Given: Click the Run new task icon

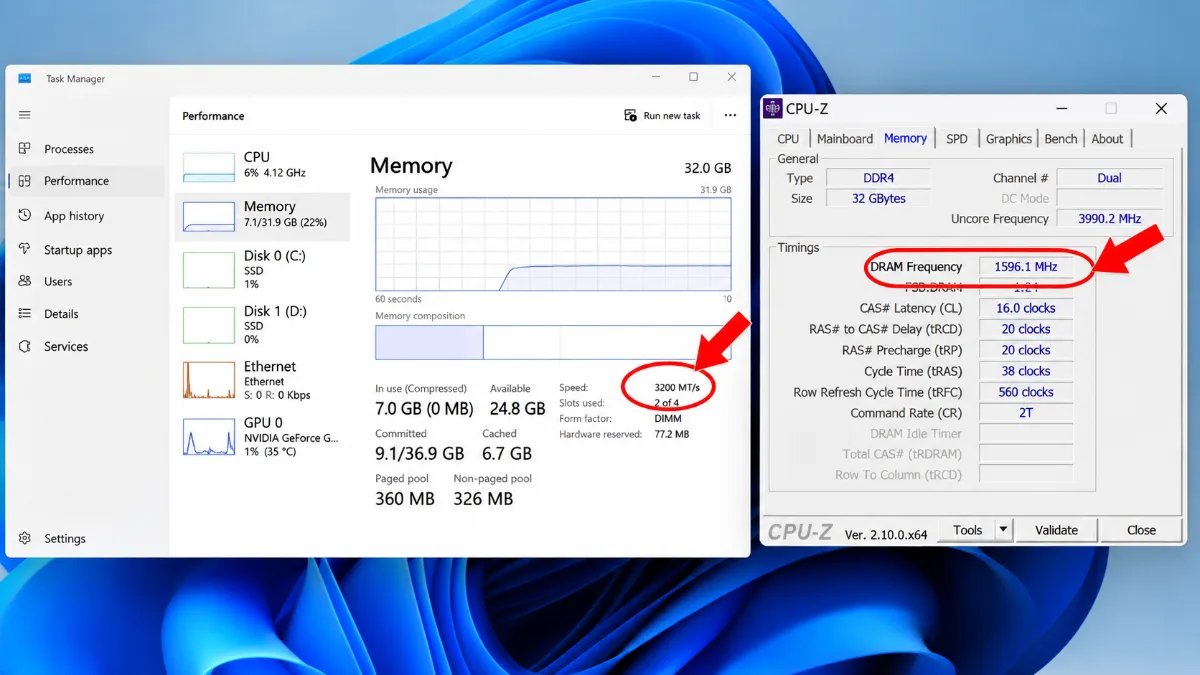Looking at the screenshot, I should pos(630,116).
